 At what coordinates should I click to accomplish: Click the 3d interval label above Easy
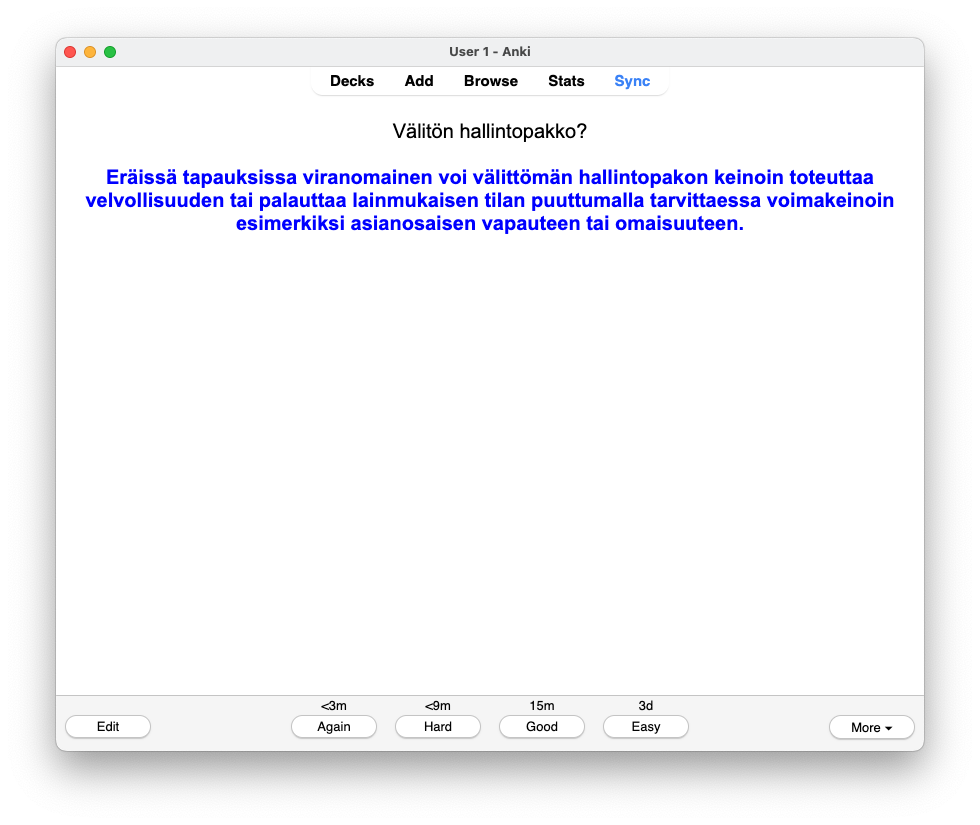click(646, 706)
